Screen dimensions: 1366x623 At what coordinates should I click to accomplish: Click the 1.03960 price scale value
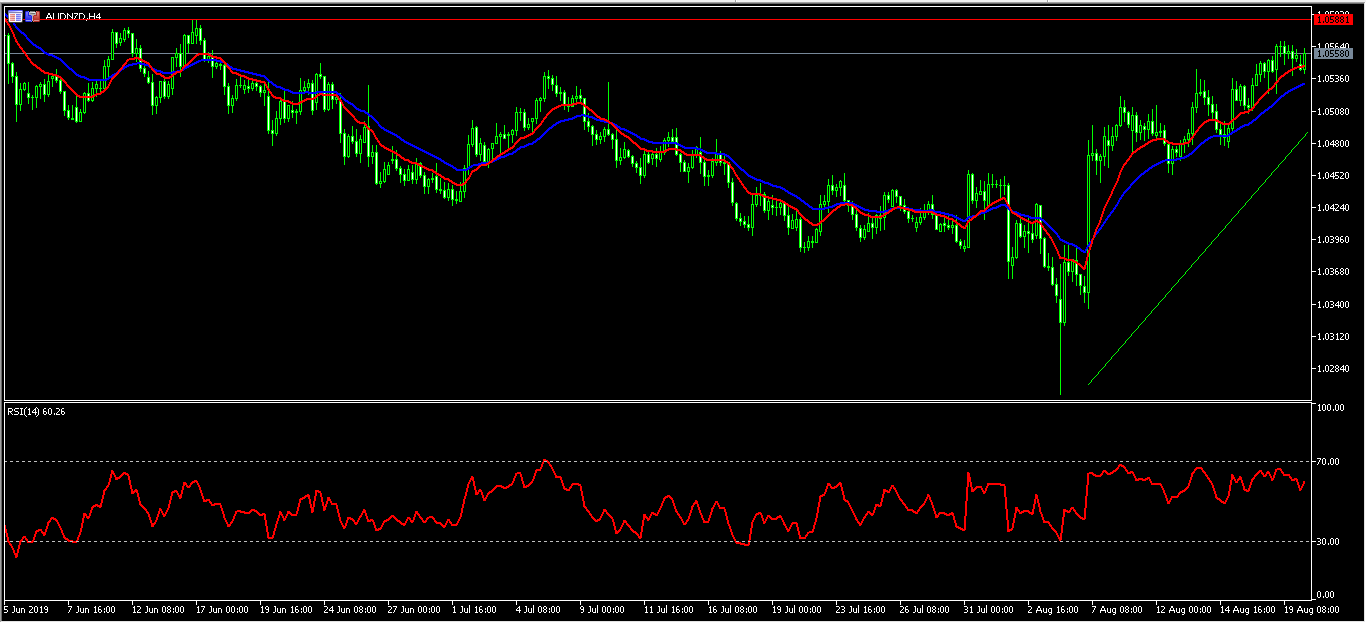click(x=1333, y=240)
